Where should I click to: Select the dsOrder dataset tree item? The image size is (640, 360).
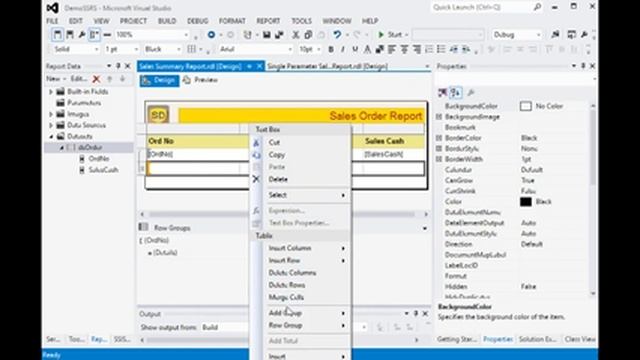click(90, 147)
